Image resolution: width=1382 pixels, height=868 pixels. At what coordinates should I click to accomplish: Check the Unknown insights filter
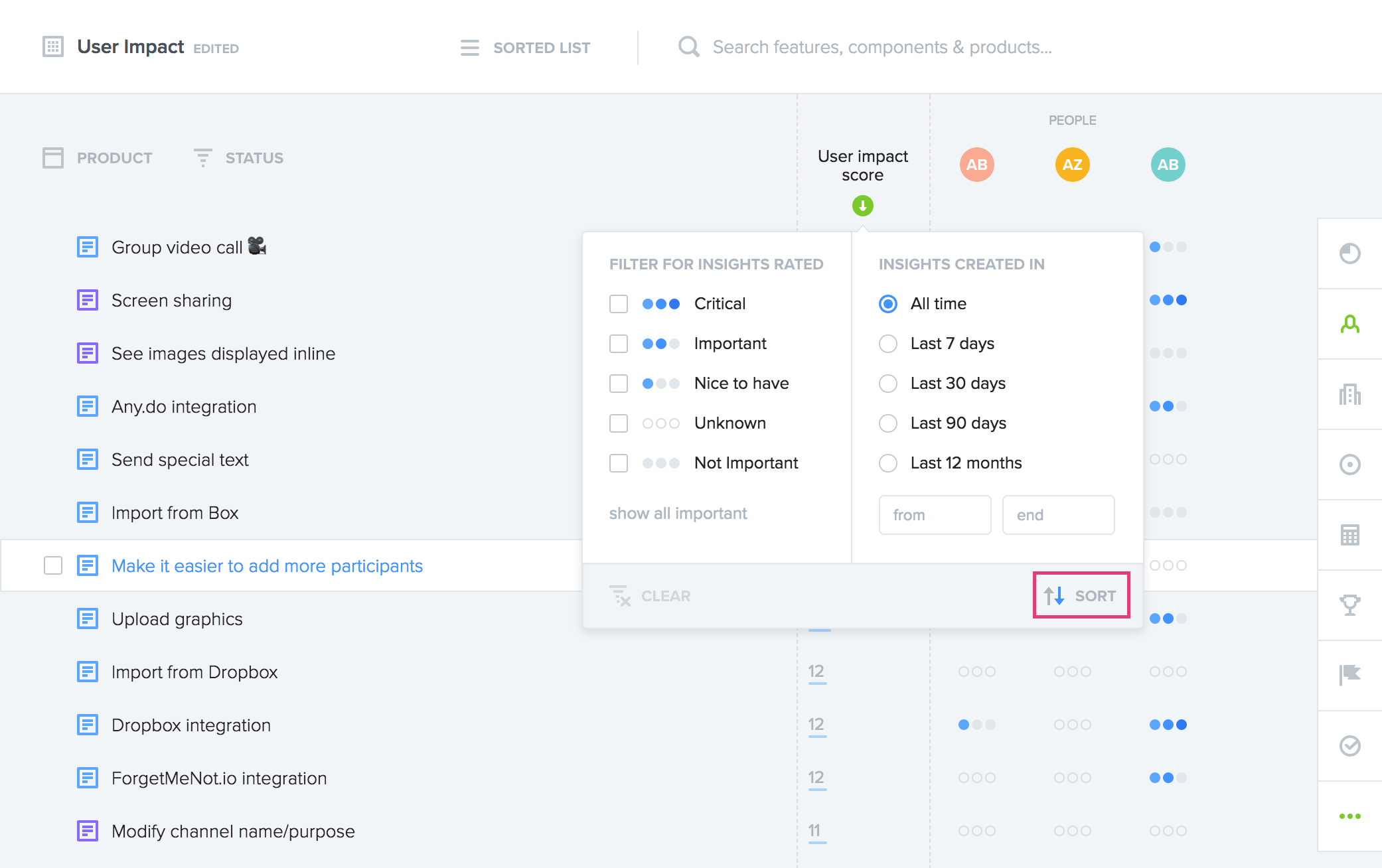618,423
